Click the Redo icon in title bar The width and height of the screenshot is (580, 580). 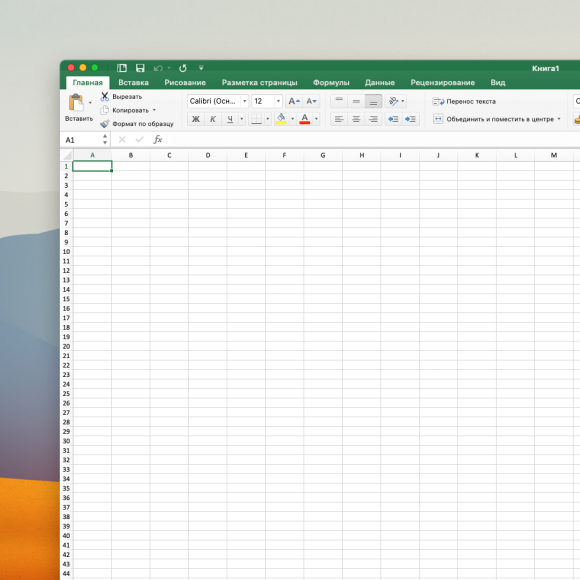[x=183, y=68]
